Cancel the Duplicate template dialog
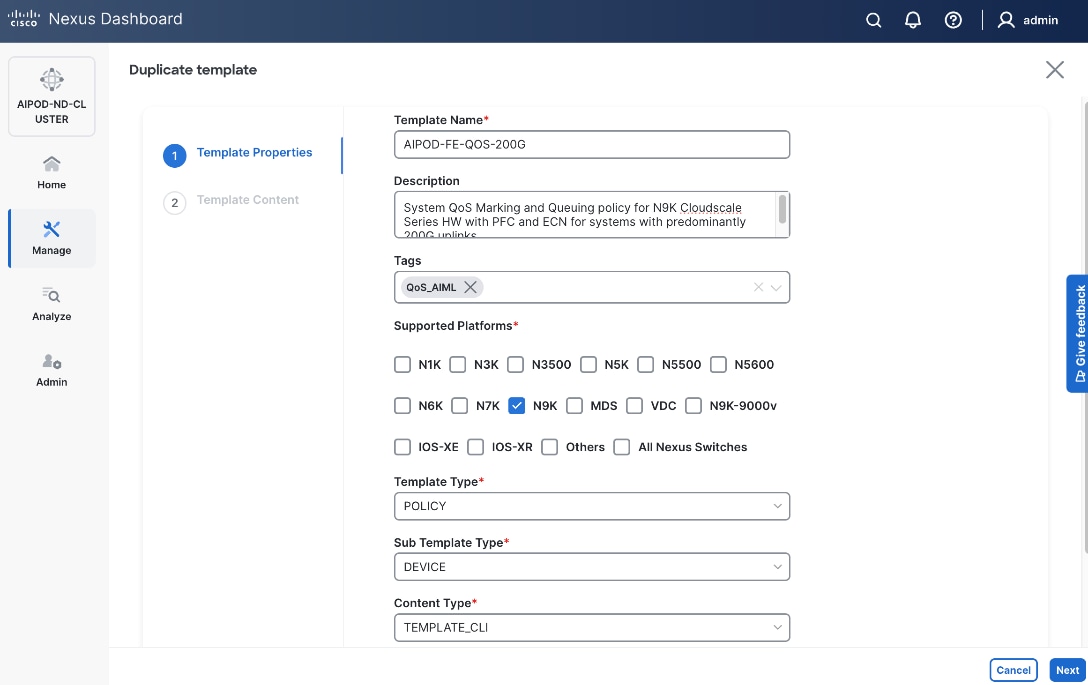Screen dimensions: 1088x685 [1013, 670]
